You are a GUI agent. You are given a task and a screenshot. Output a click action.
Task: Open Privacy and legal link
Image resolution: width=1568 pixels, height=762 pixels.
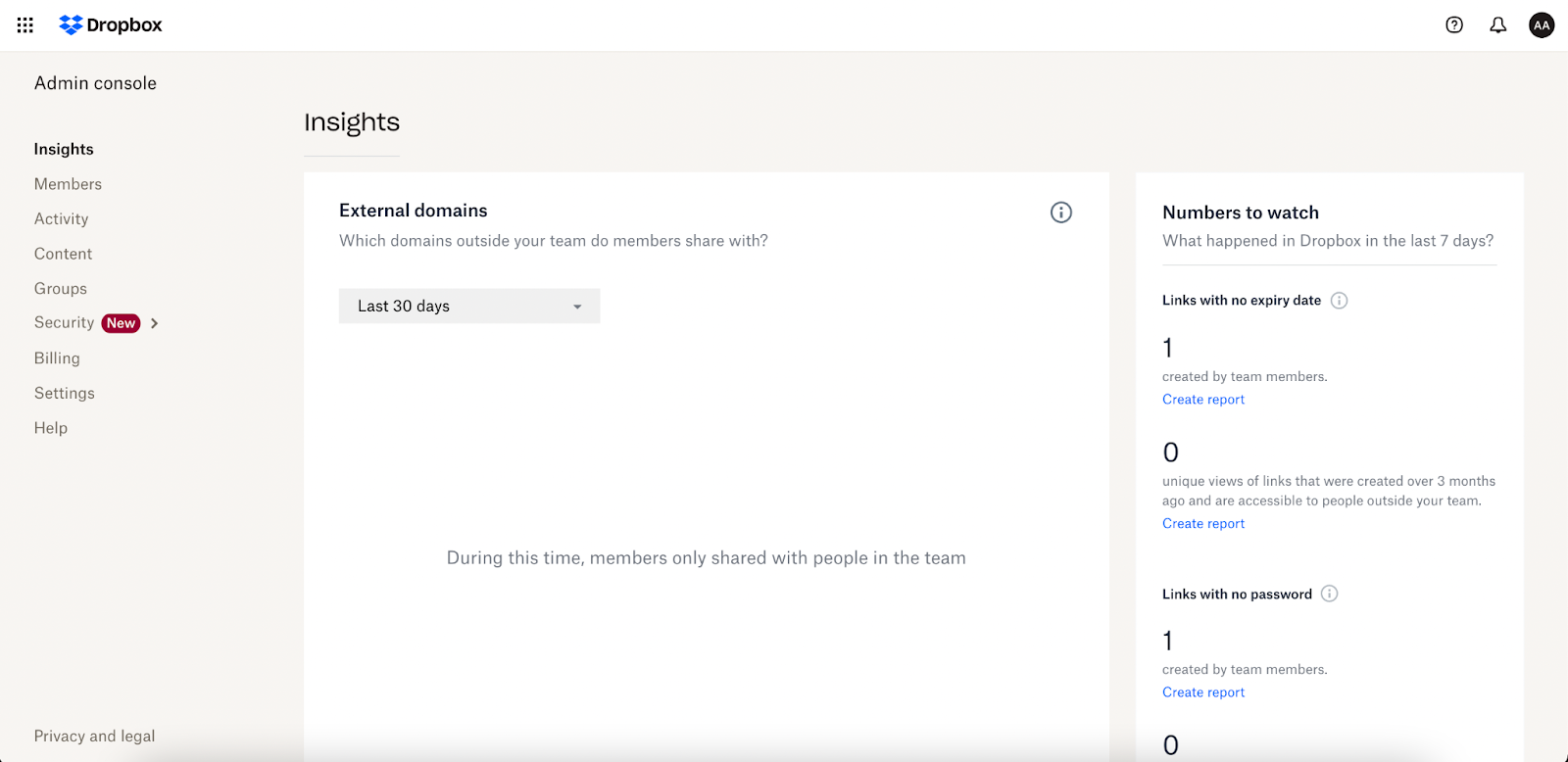[94, 737]
